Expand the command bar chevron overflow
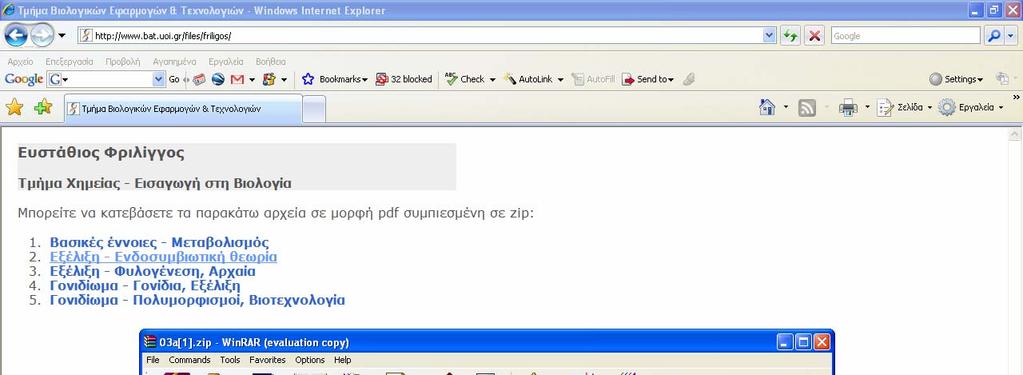Screen dimensions: 1023x375 [1016, 98]
